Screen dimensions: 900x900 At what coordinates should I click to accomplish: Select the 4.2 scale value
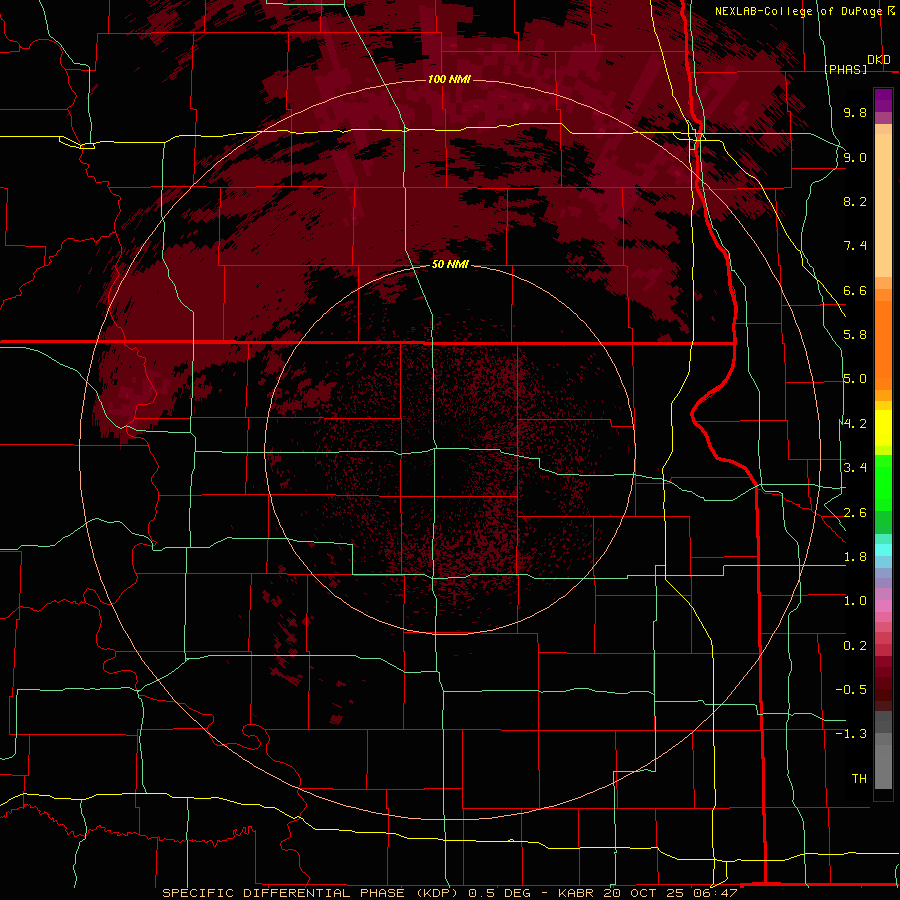pos(855,424)
